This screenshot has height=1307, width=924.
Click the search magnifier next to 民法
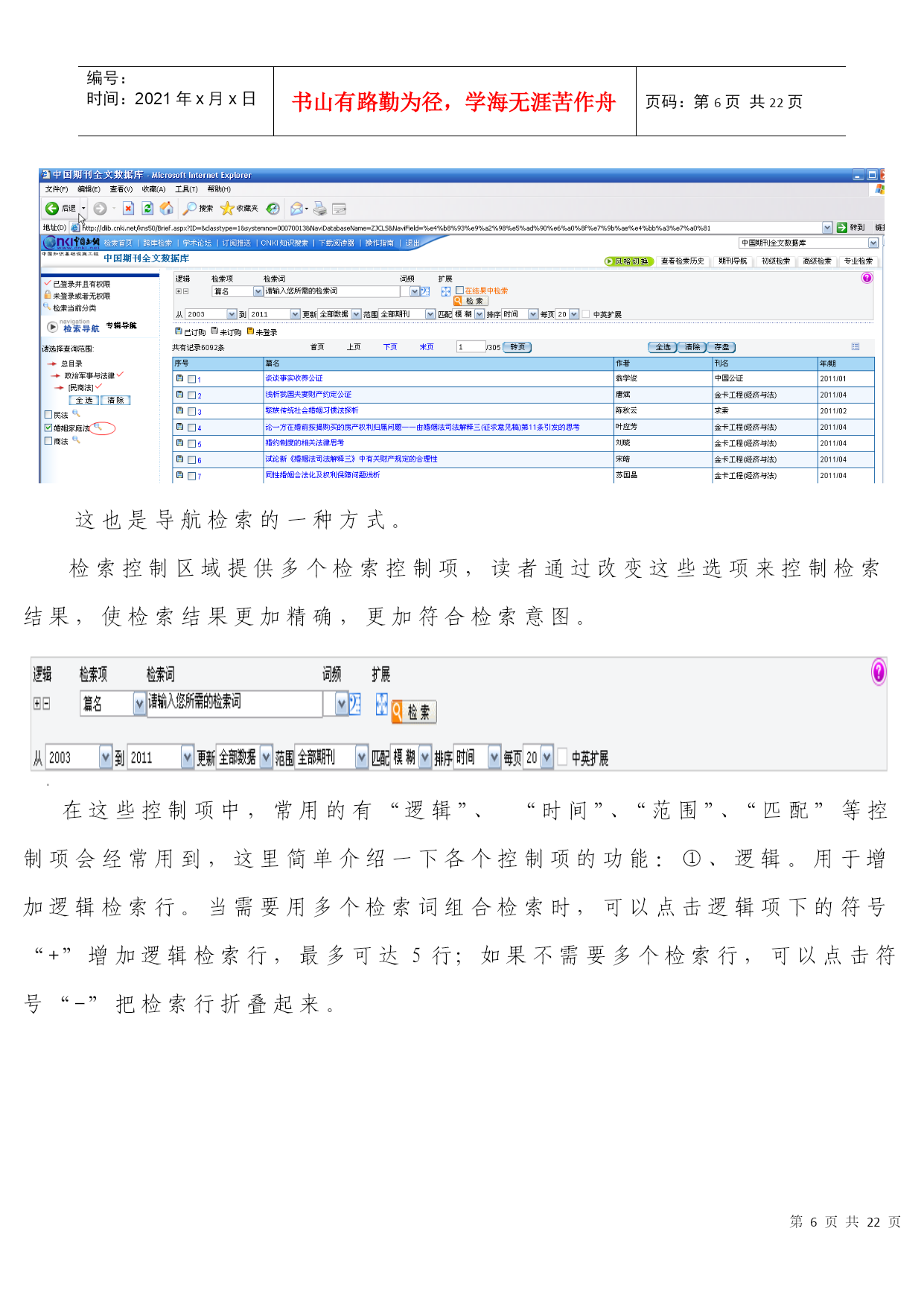tap(76, 414)
